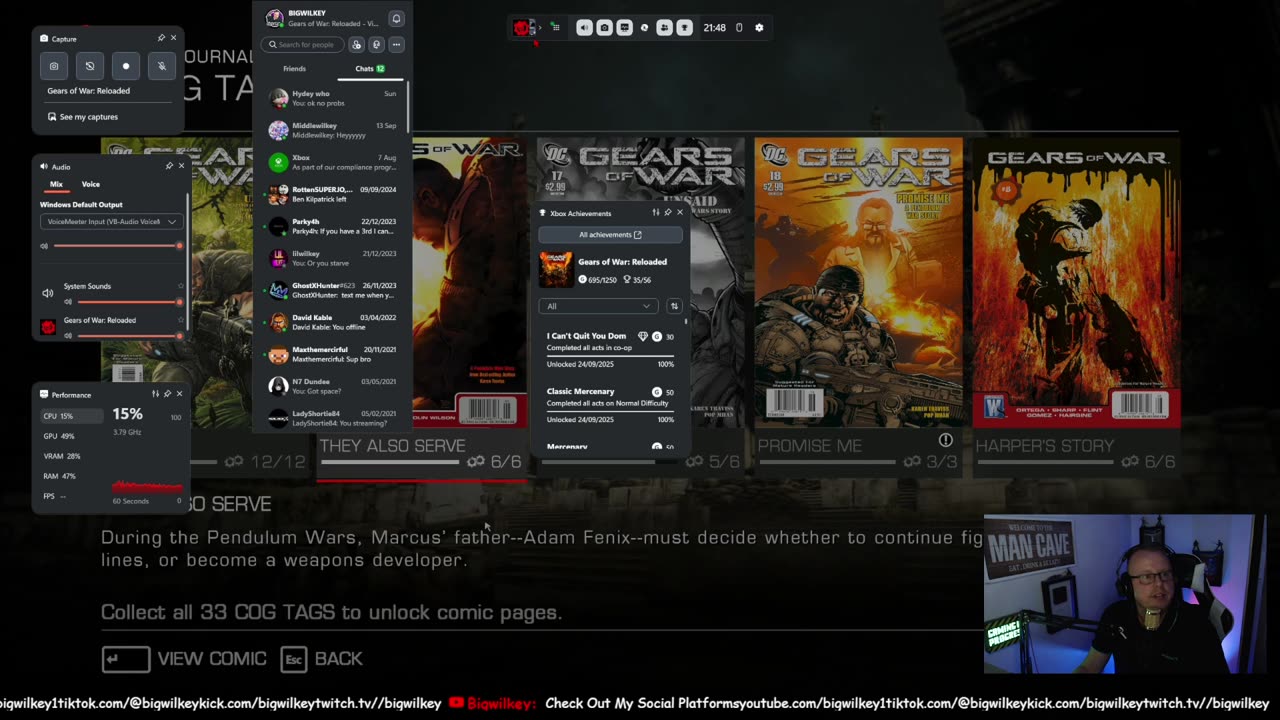The height and width of the screenshot is (720, 1280).
Task: Pin the Capture widget
Action: (161, 38)
